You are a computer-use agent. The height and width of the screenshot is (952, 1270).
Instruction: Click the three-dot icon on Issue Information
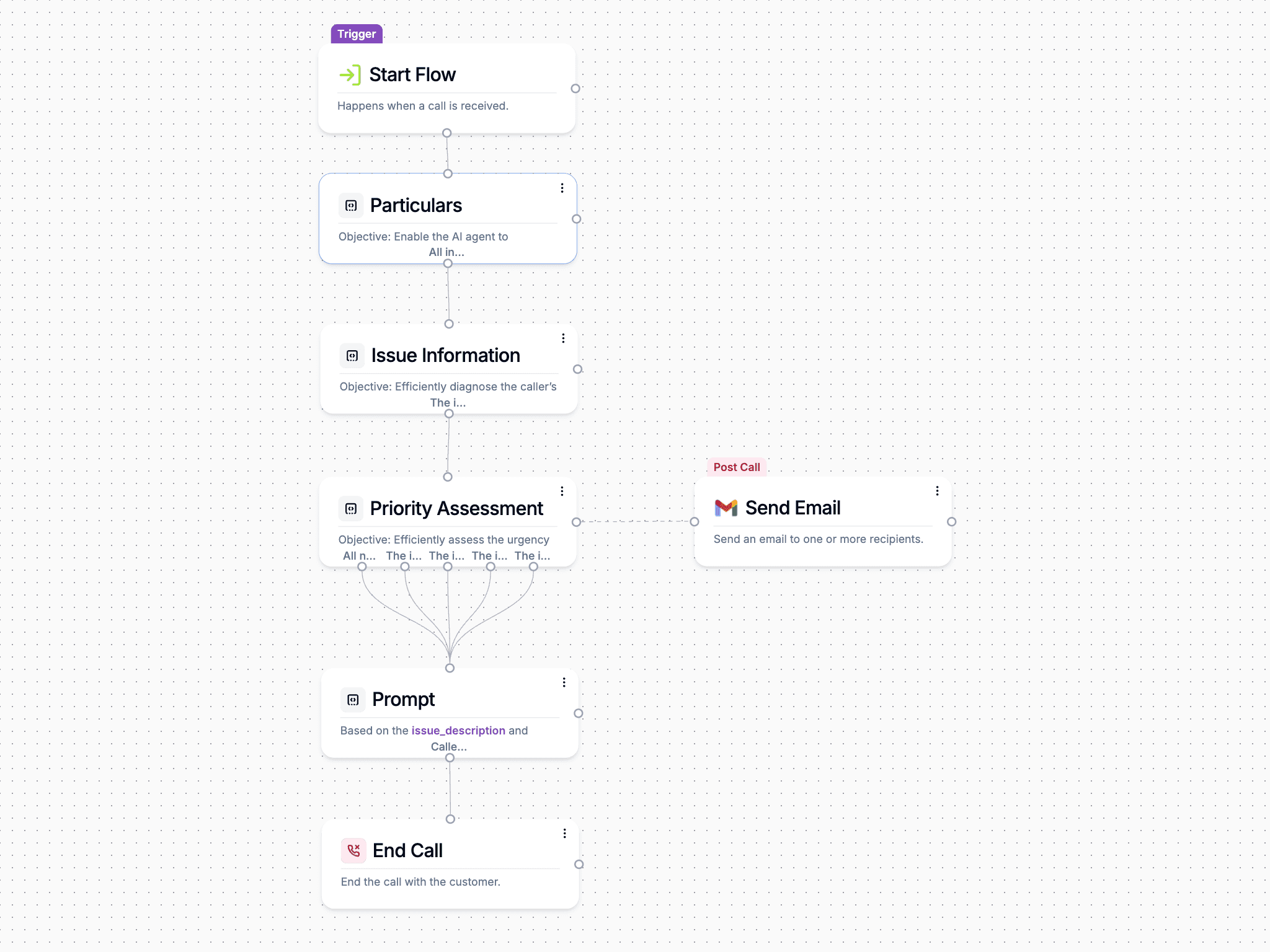(x=564, y=338)
